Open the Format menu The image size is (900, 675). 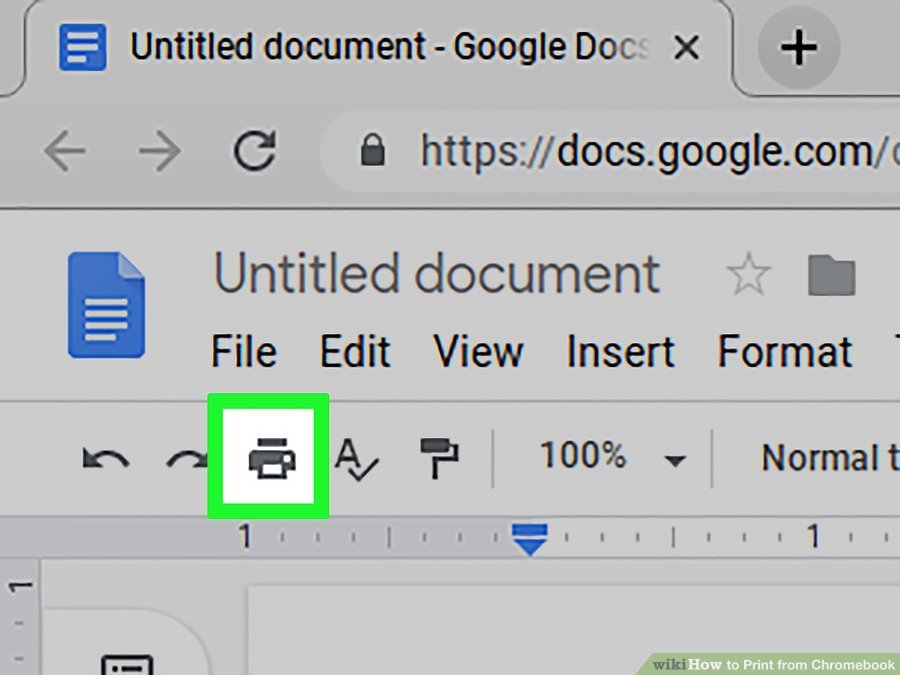pyautogui.click(x=785, y=351)
